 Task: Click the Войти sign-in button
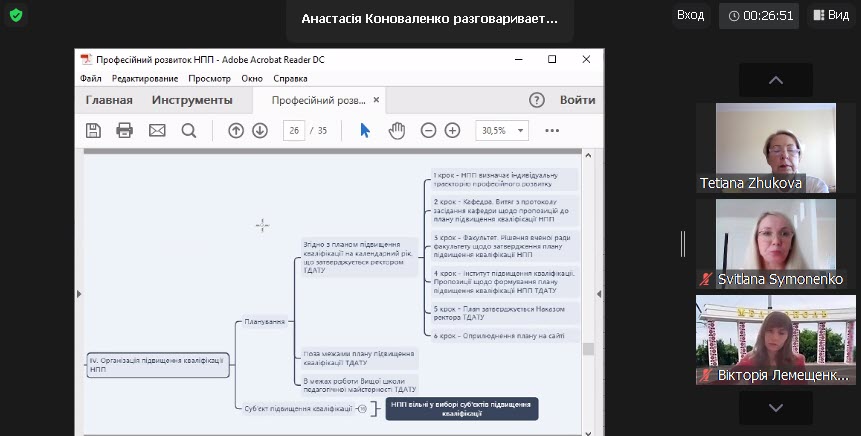click(x=577, y=100)
